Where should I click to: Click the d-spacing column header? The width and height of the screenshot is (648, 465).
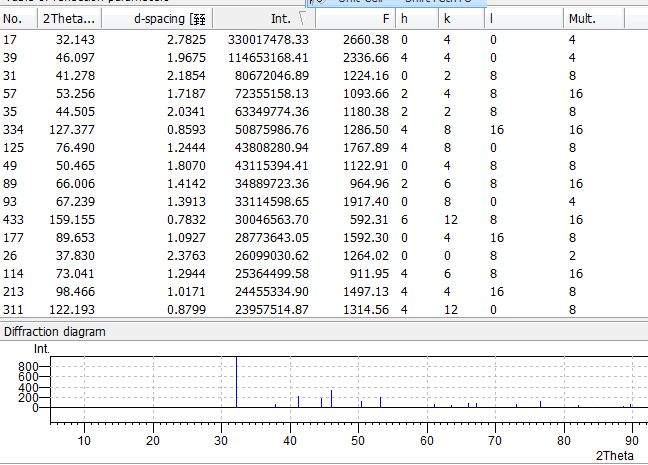tap(157, 19)
